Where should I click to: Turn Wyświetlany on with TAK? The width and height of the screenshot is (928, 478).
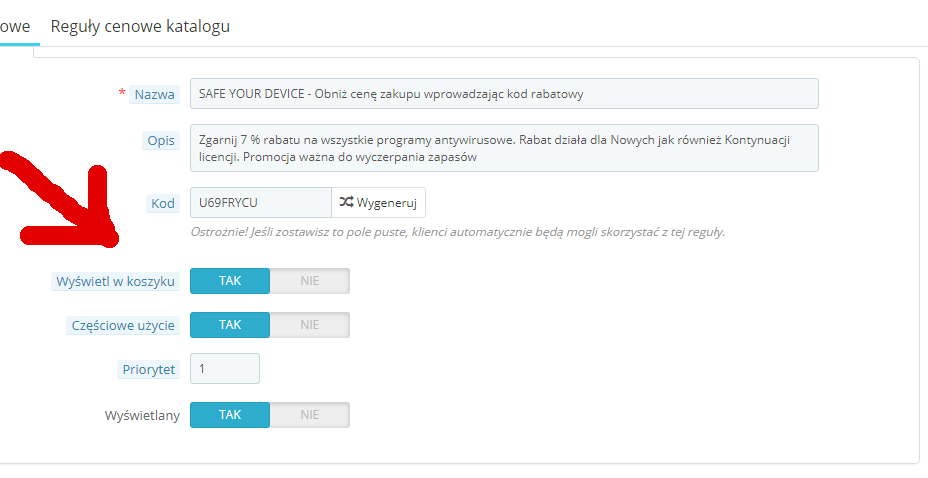click(x=230, y=414)
